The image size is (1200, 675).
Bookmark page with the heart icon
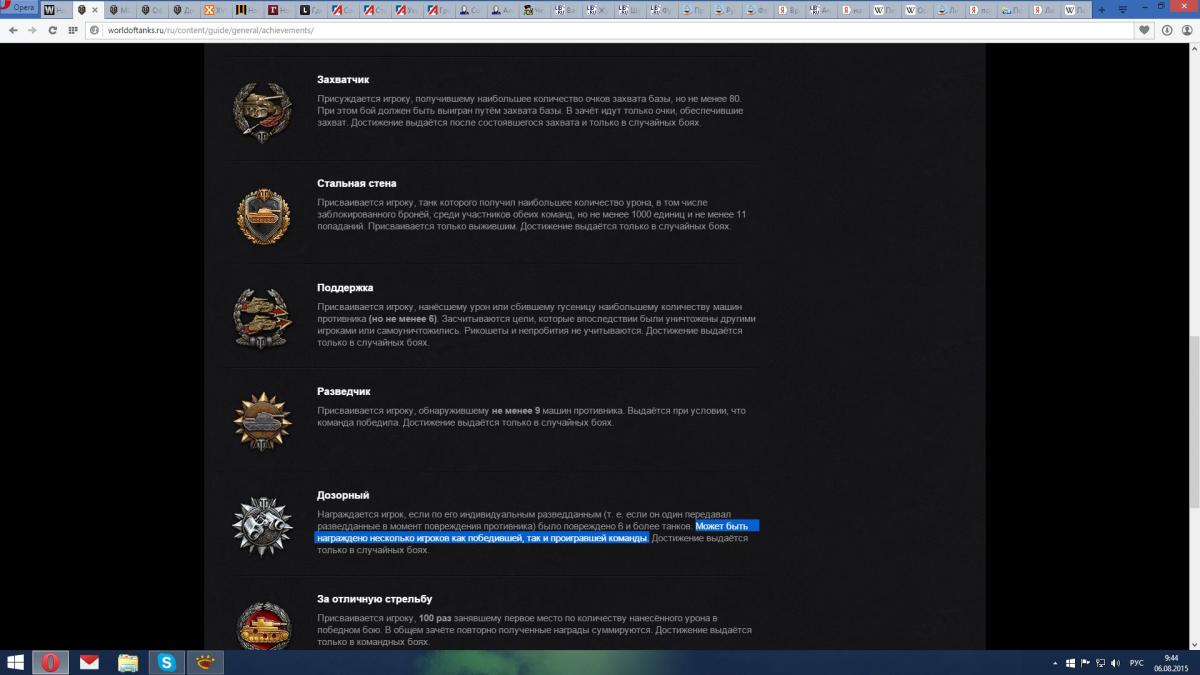[x=1144, y=30]
